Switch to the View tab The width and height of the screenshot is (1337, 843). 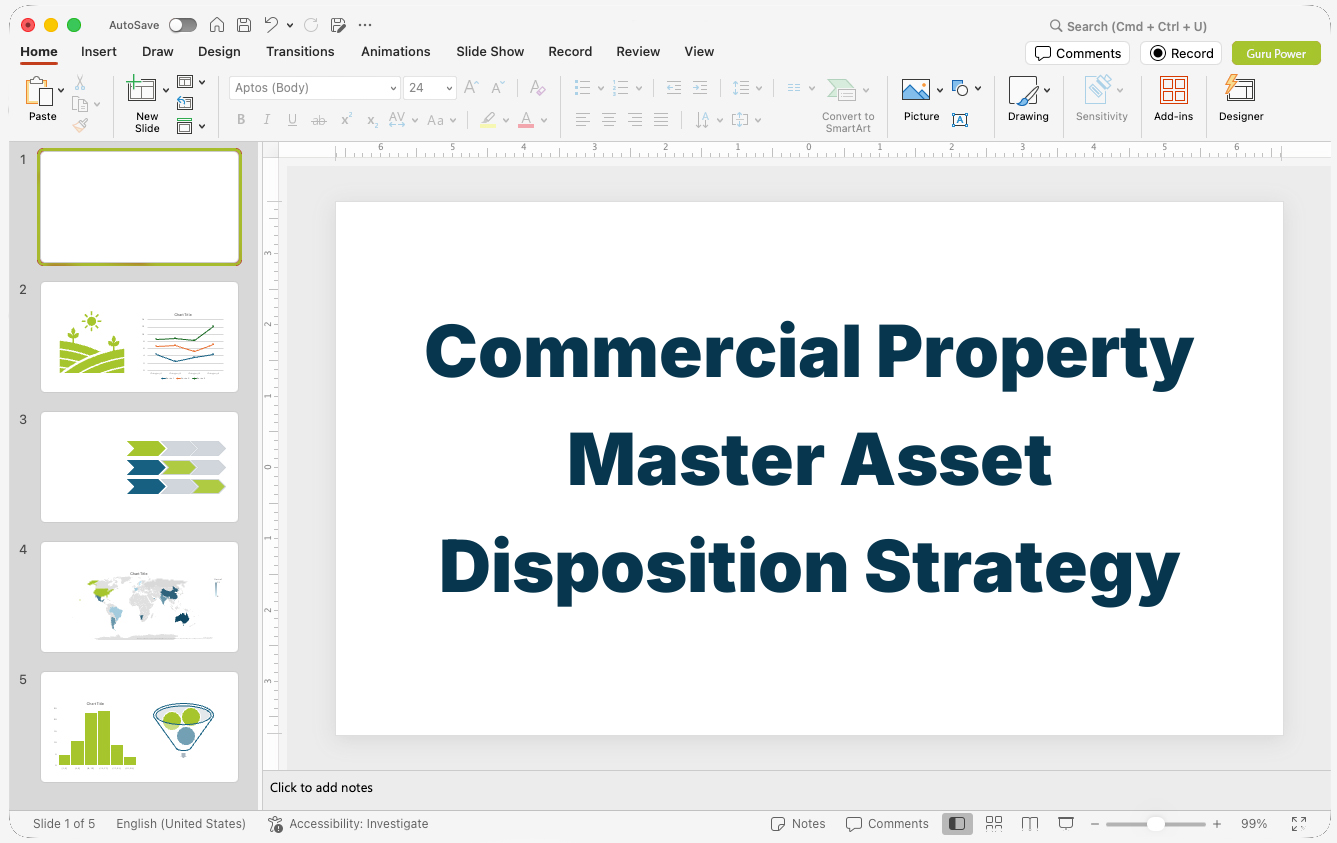[699, 51]
